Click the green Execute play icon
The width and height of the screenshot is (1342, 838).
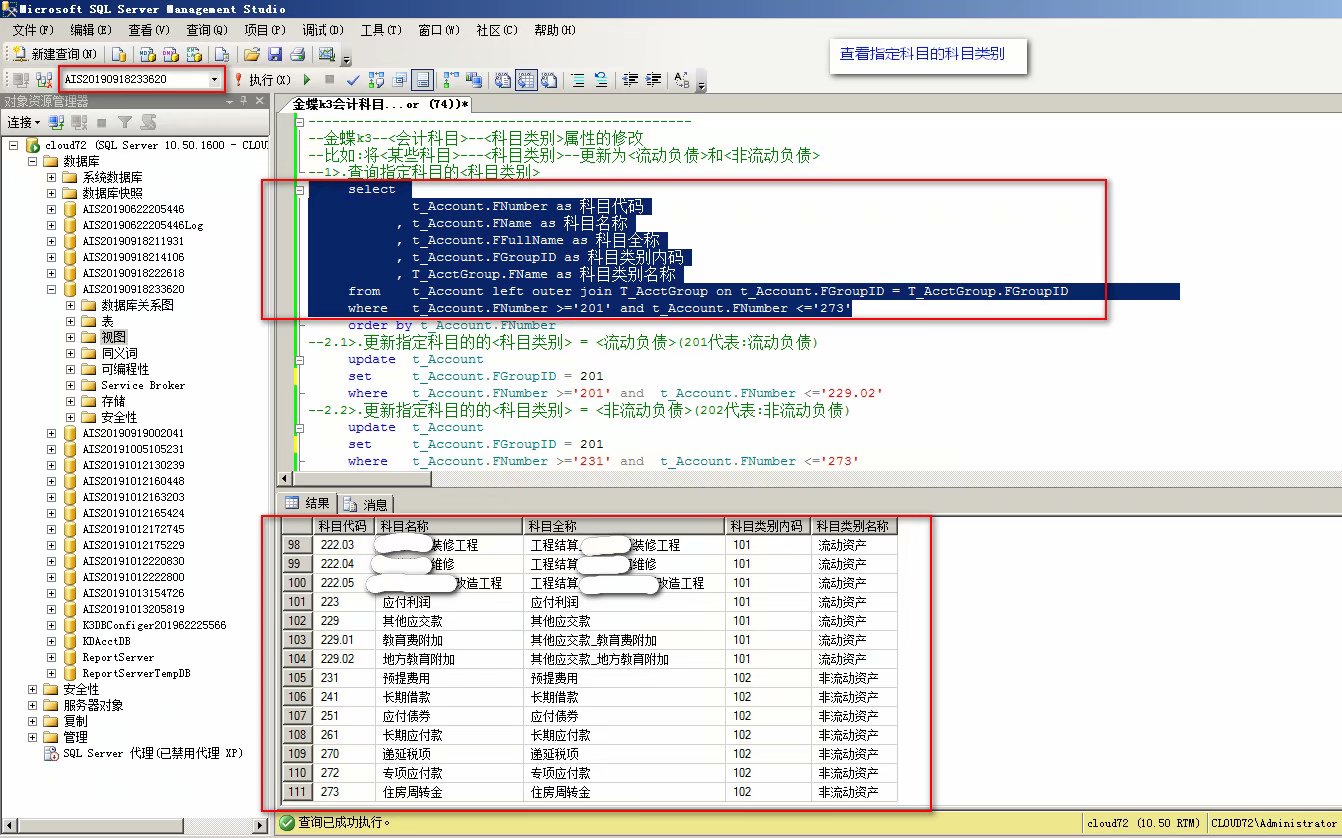(307, 80)
